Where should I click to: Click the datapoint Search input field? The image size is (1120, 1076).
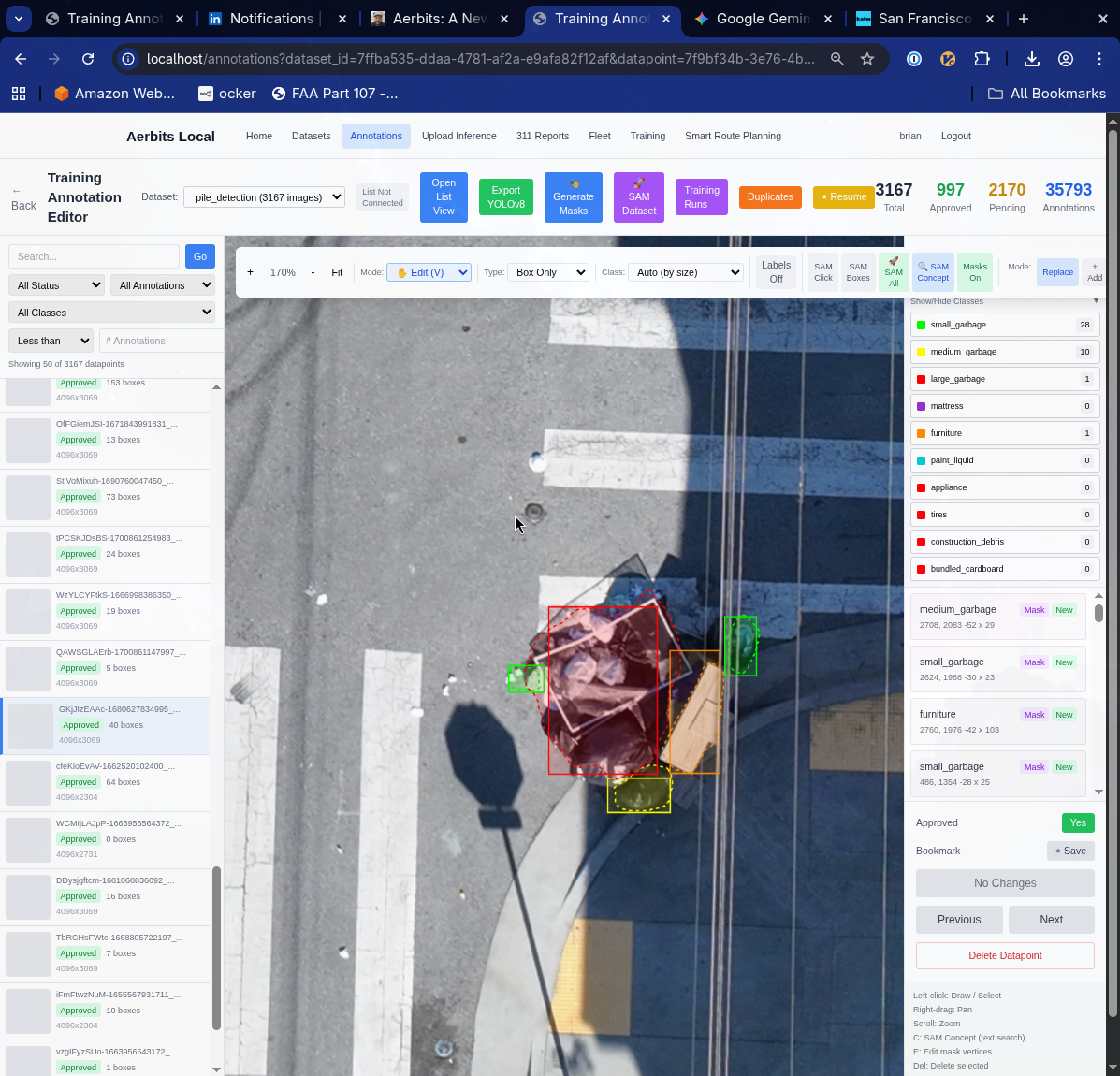coord(94,256)
